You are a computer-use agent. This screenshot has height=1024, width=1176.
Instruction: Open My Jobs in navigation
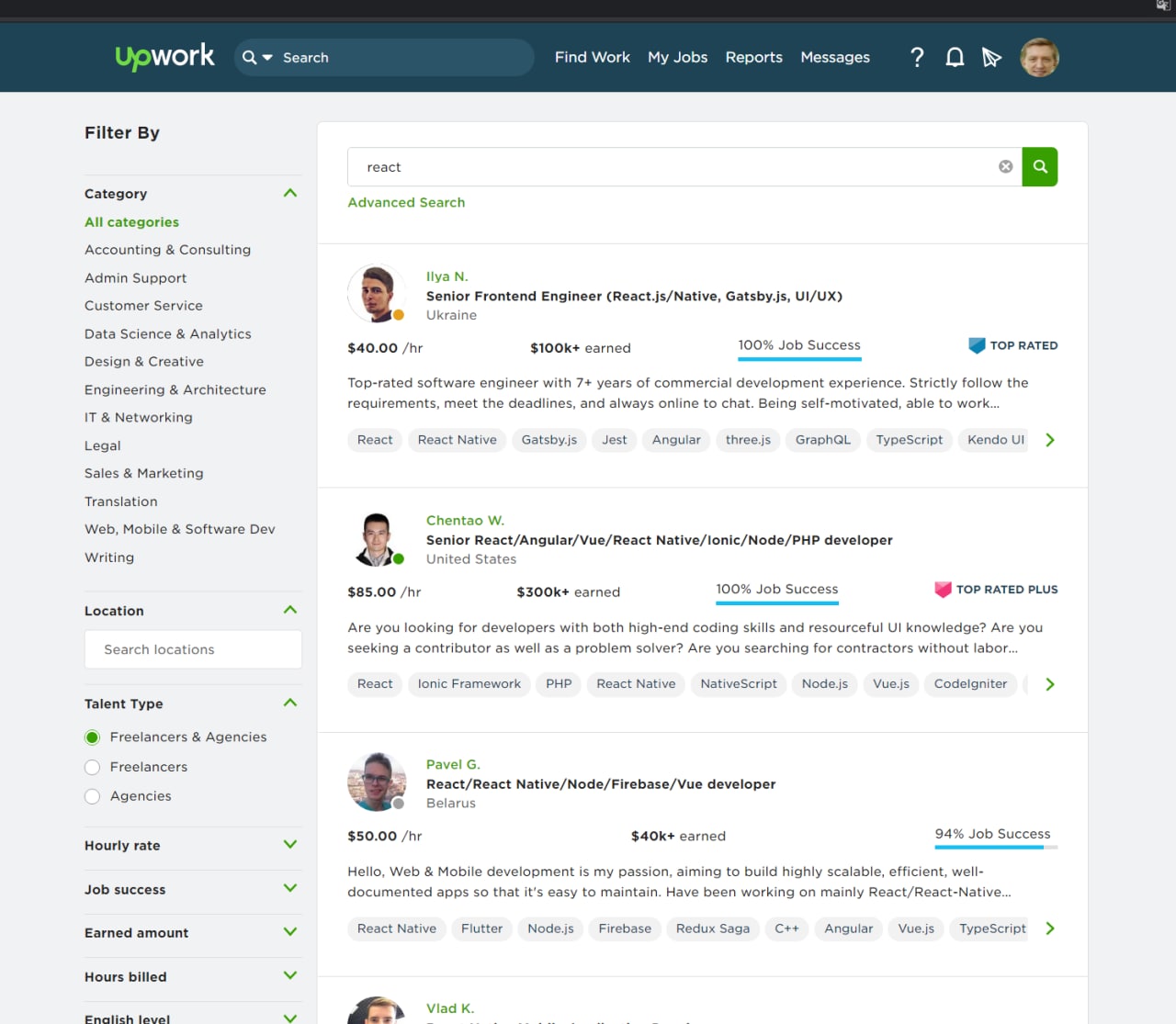(x=678, y=57)
